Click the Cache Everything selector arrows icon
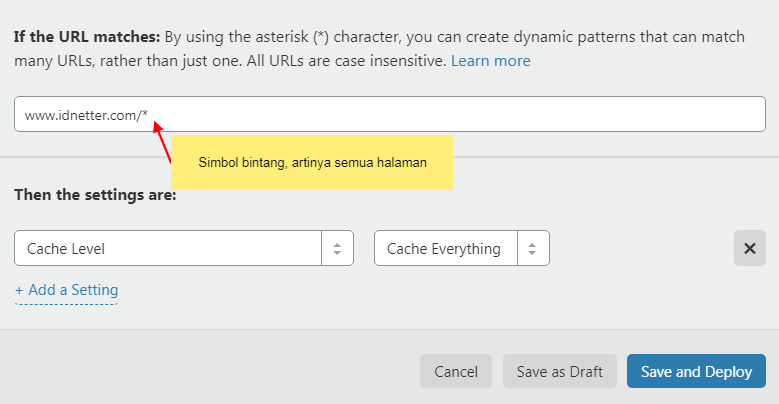 coord(533,249)
